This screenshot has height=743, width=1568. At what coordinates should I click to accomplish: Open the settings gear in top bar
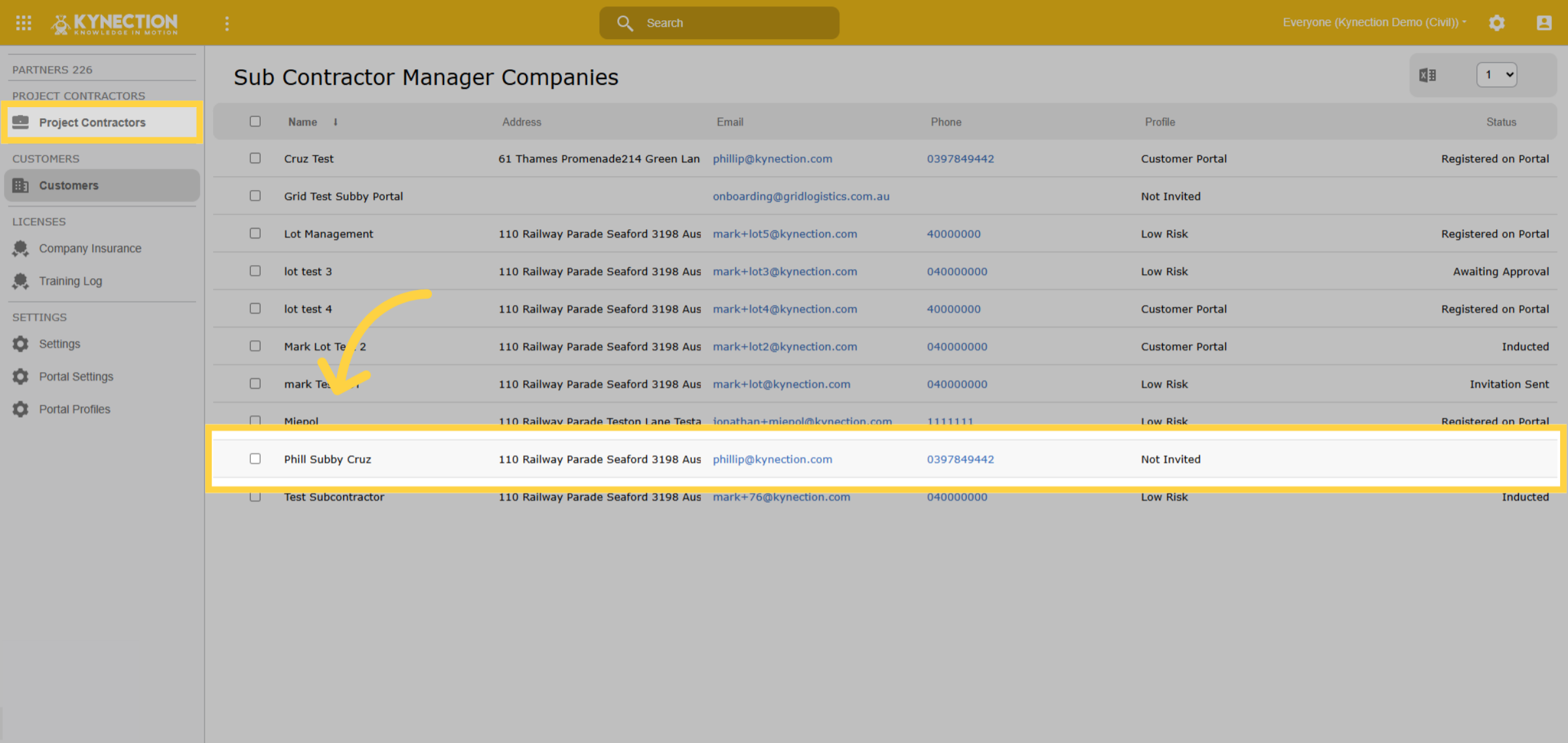[x=1497, y=23]
